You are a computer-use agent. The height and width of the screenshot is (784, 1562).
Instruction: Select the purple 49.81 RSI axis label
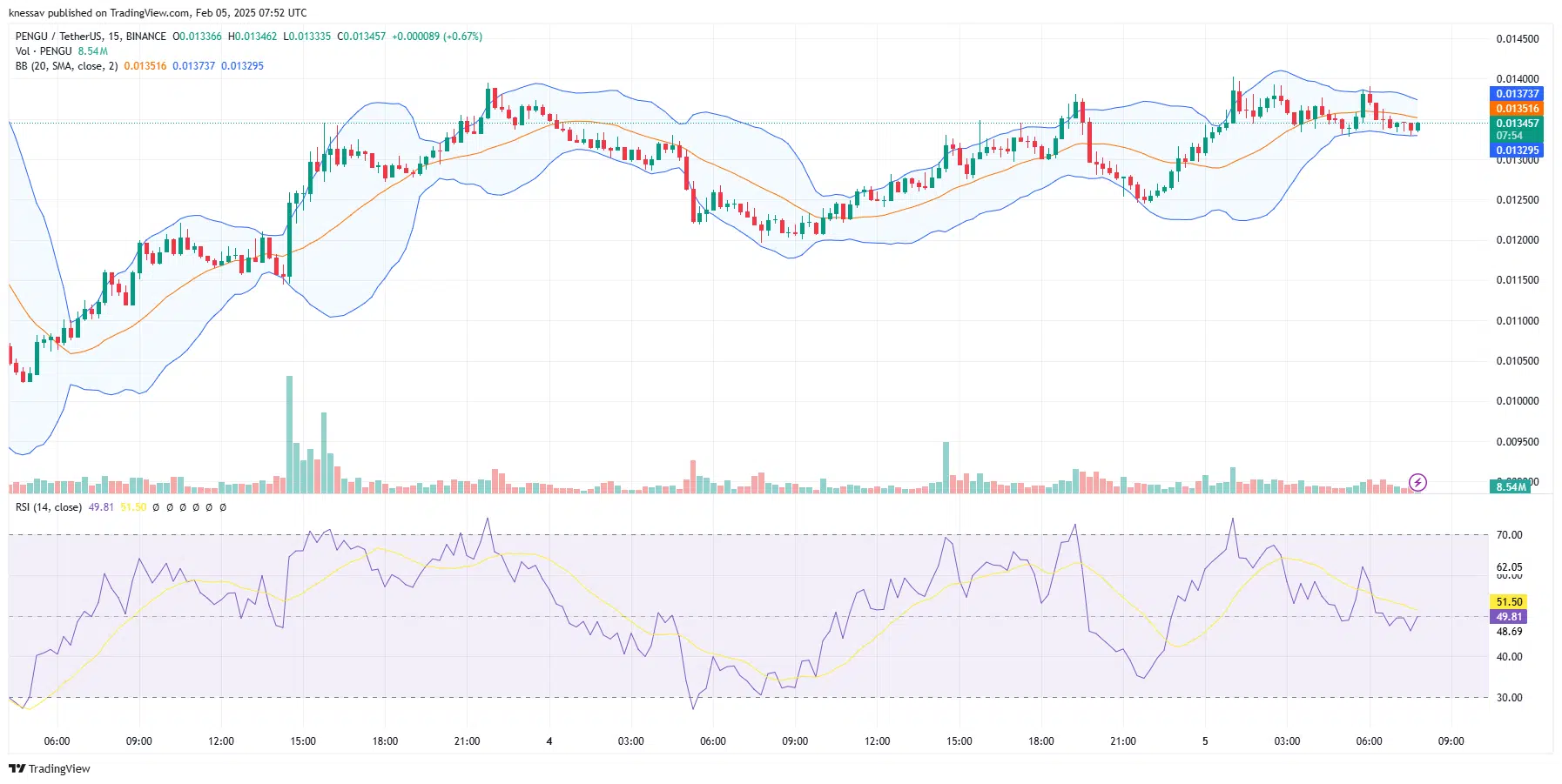click(x=1509, y=617)
